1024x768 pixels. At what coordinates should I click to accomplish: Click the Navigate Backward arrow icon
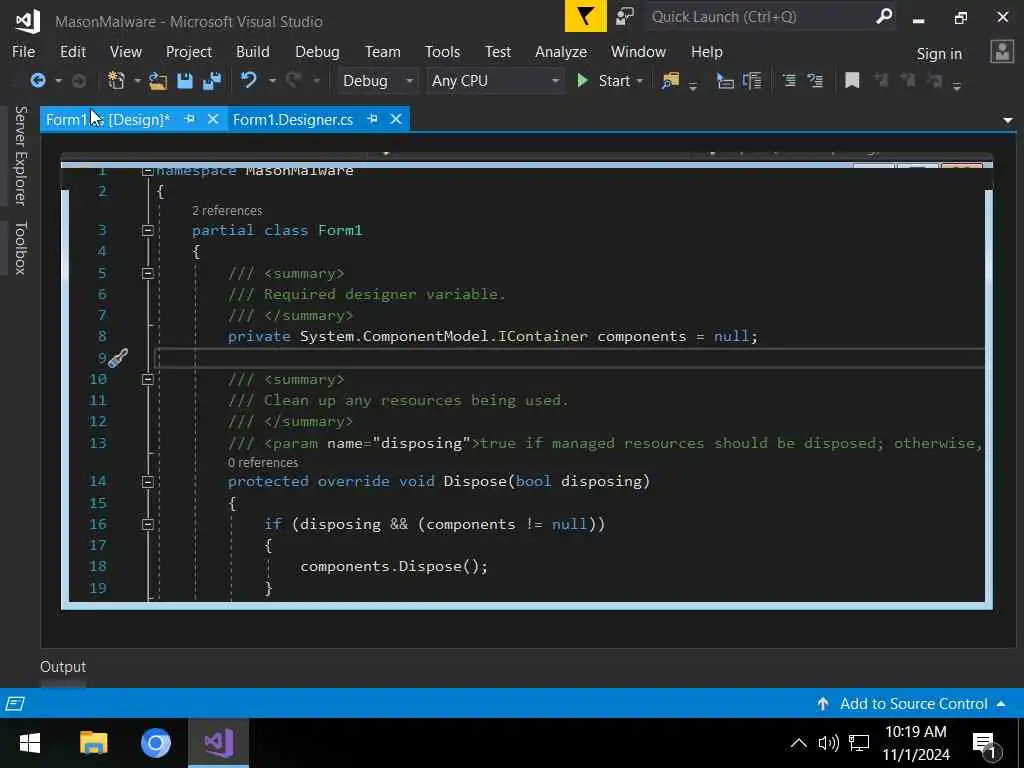38,80
